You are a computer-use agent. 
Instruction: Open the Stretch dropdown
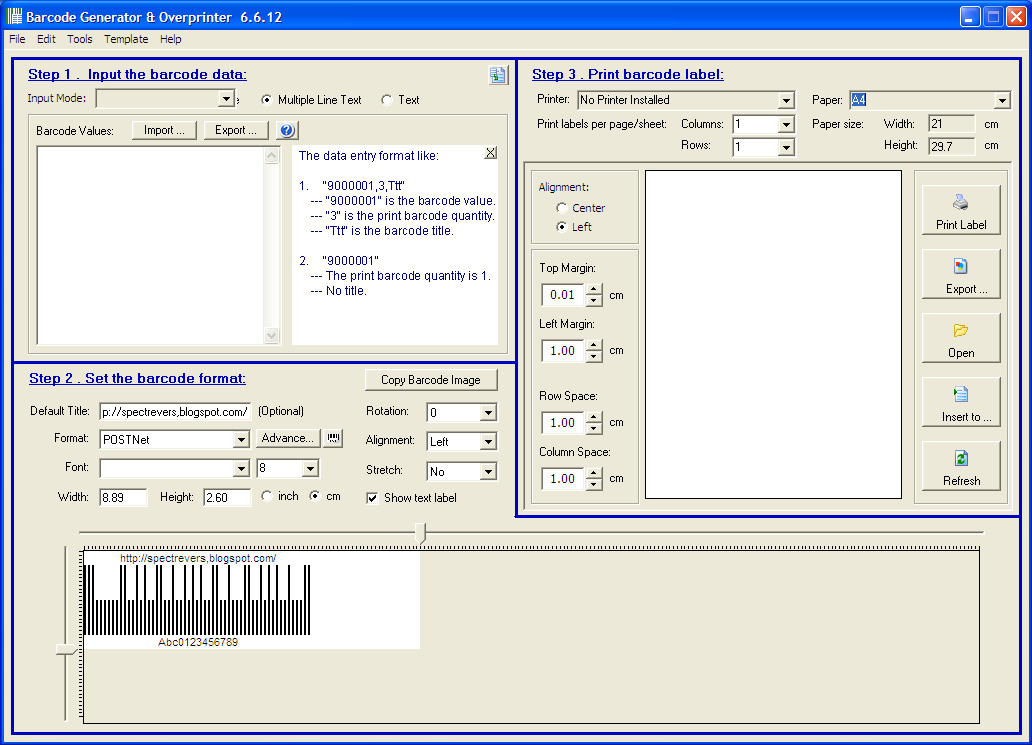pos(488,471)
